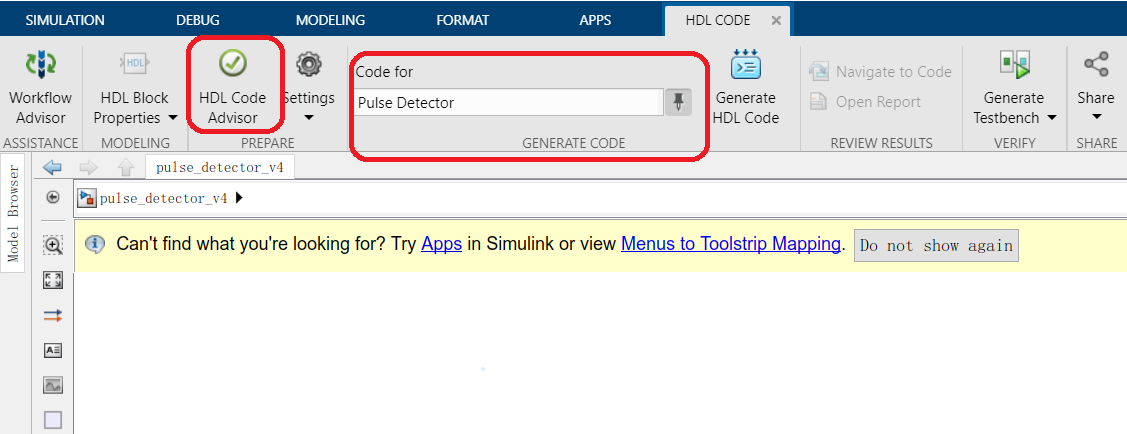Switch to the APPS tab
Viewport: 1127px width, 434px height.
[x=595, y=20]
